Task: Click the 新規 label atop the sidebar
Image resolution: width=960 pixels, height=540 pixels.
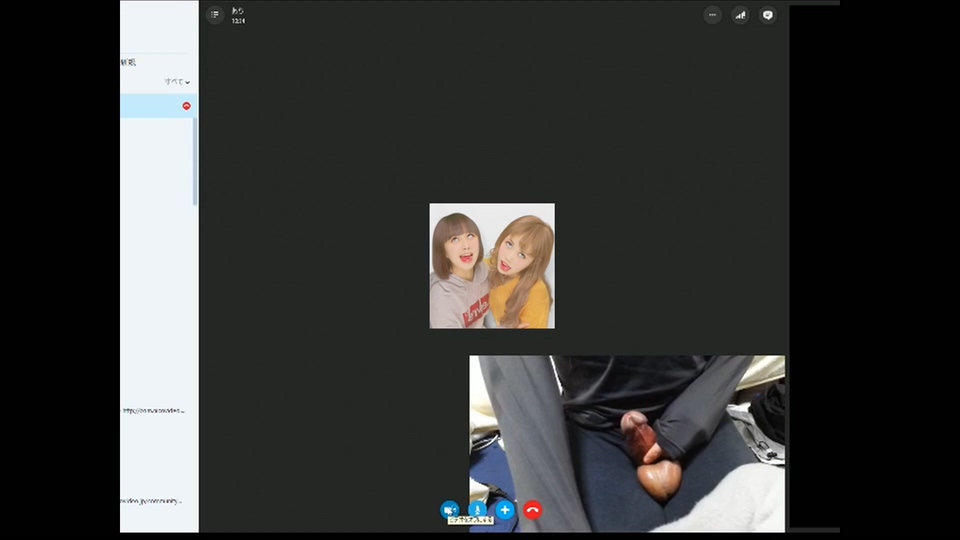Action: [128, 62]
